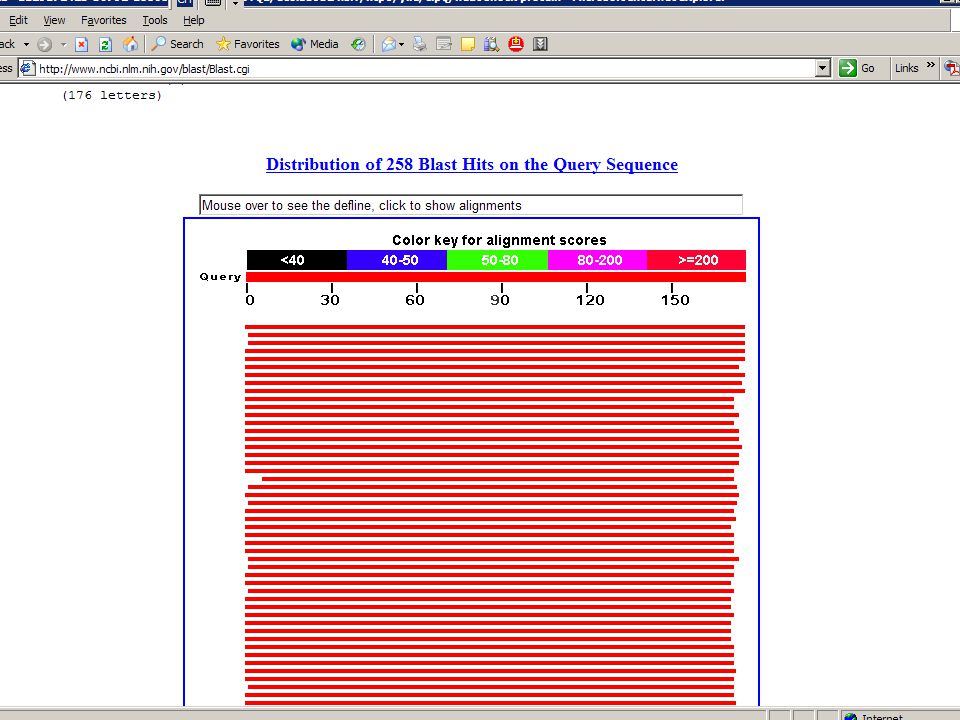Click the yellow note toolbar icon
The width and height of the screenshot is (960, 720).
click(468, 44)
